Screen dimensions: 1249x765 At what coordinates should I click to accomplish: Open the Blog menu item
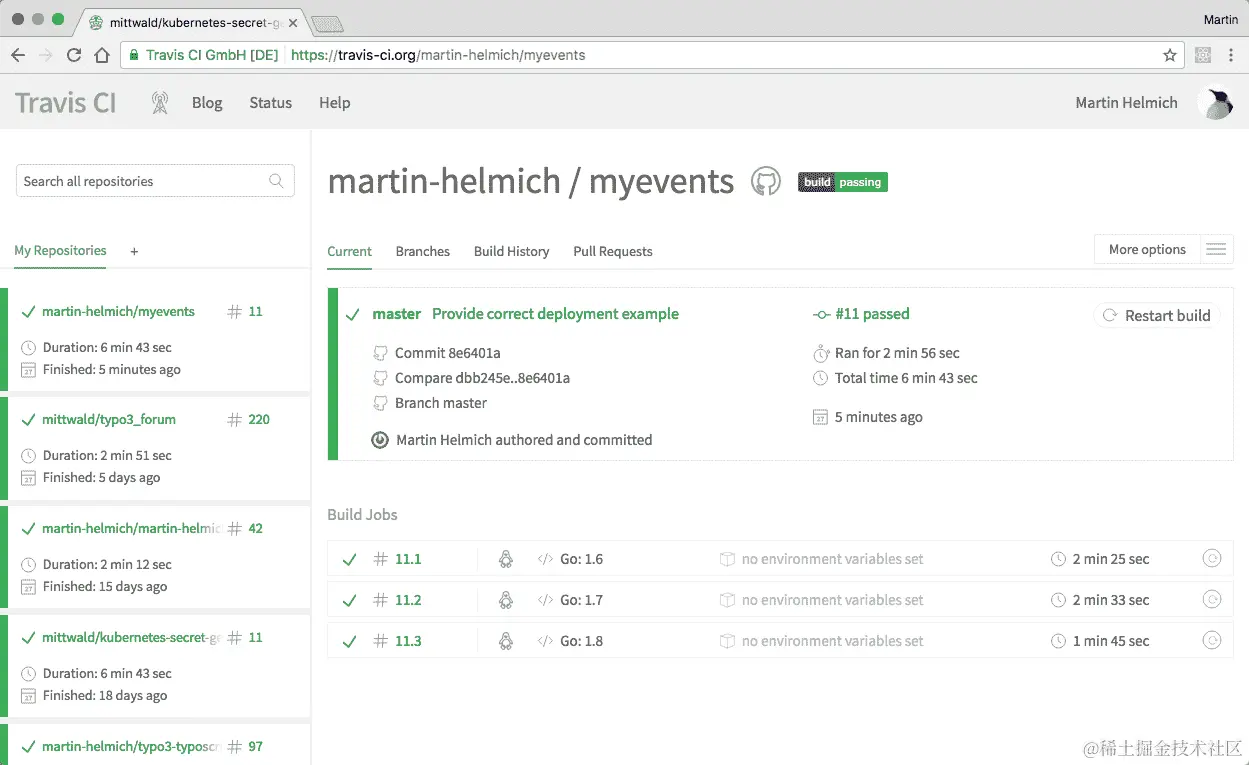(207, 102)
